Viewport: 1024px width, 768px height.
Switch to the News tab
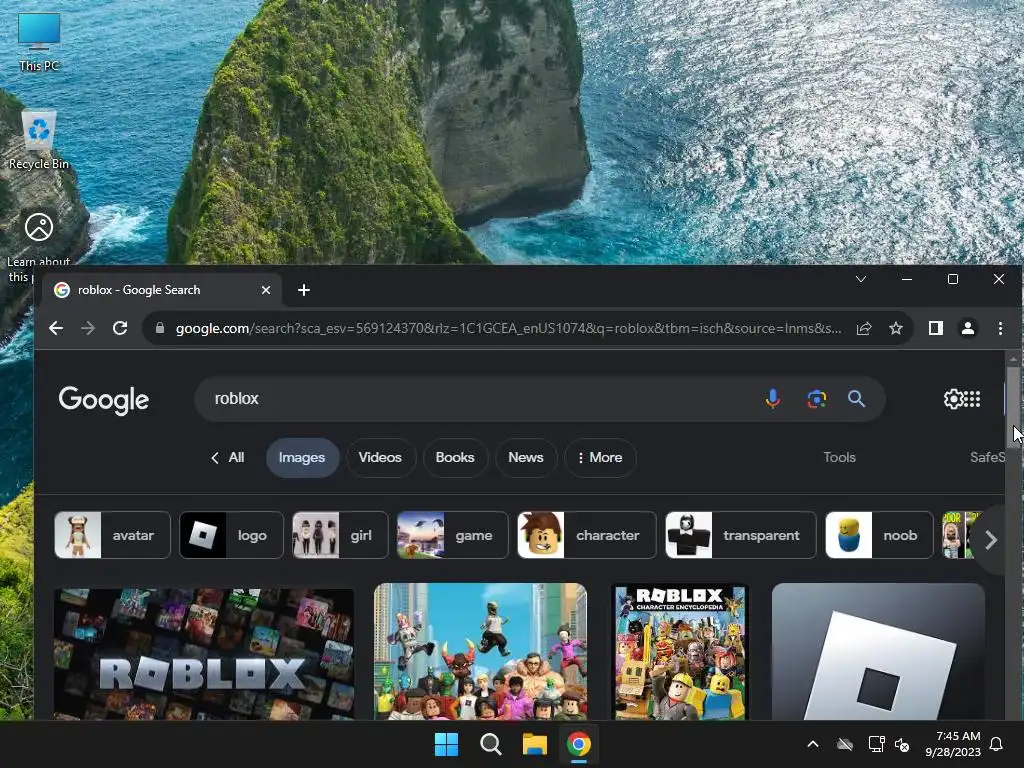pos(526,458)
